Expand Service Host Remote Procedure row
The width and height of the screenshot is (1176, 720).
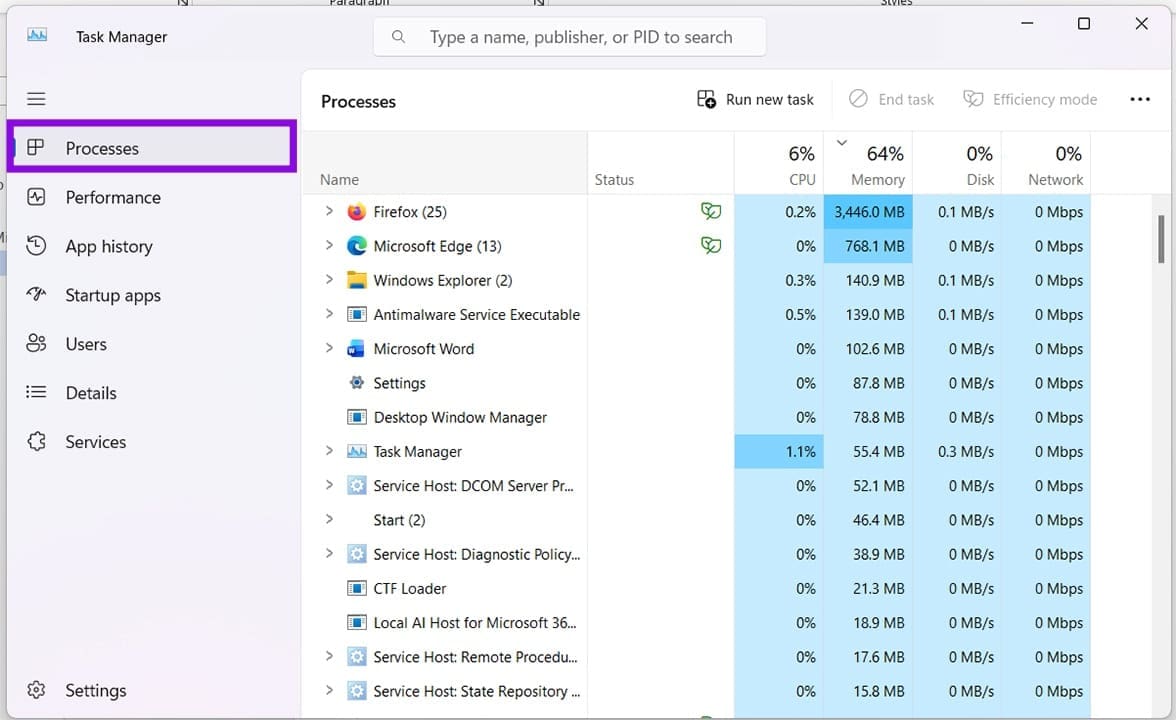pyautogui.click(x=328, y=656)
